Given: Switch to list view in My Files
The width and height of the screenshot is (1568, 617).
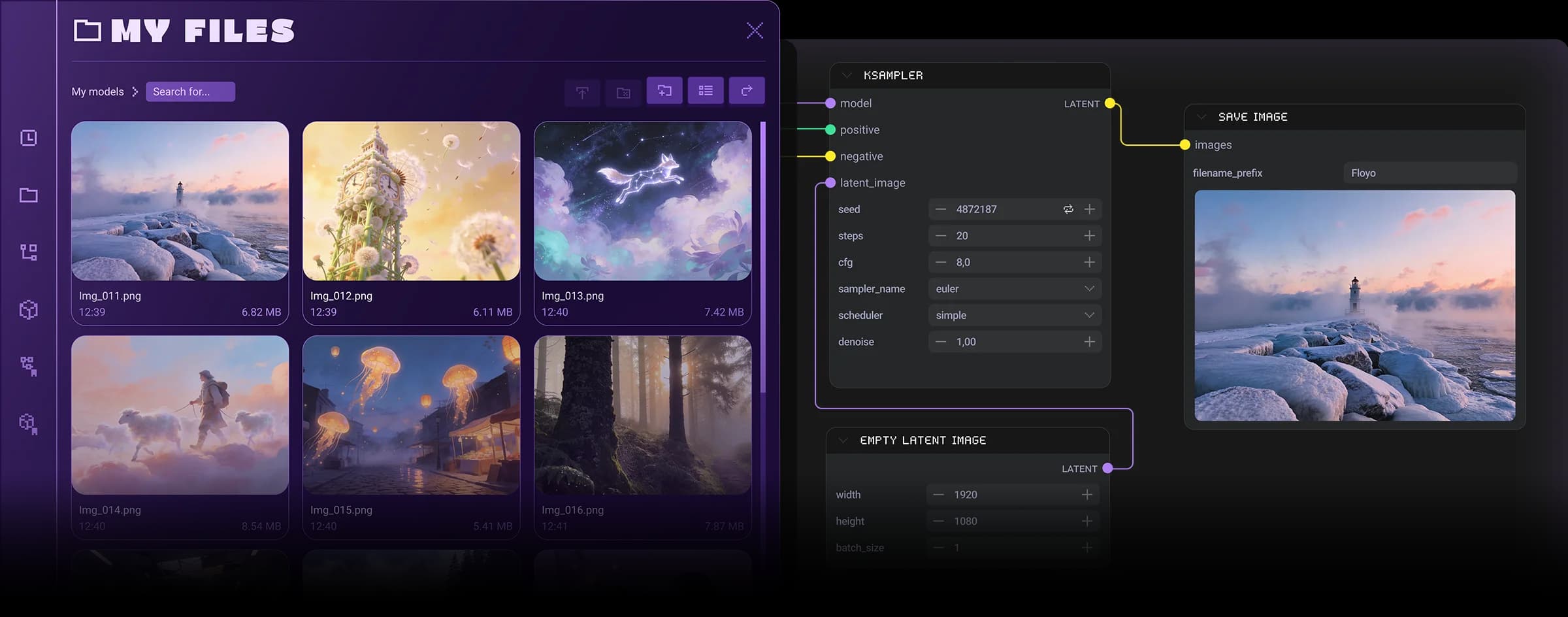Looking at the screenshot, I should 705,91.
